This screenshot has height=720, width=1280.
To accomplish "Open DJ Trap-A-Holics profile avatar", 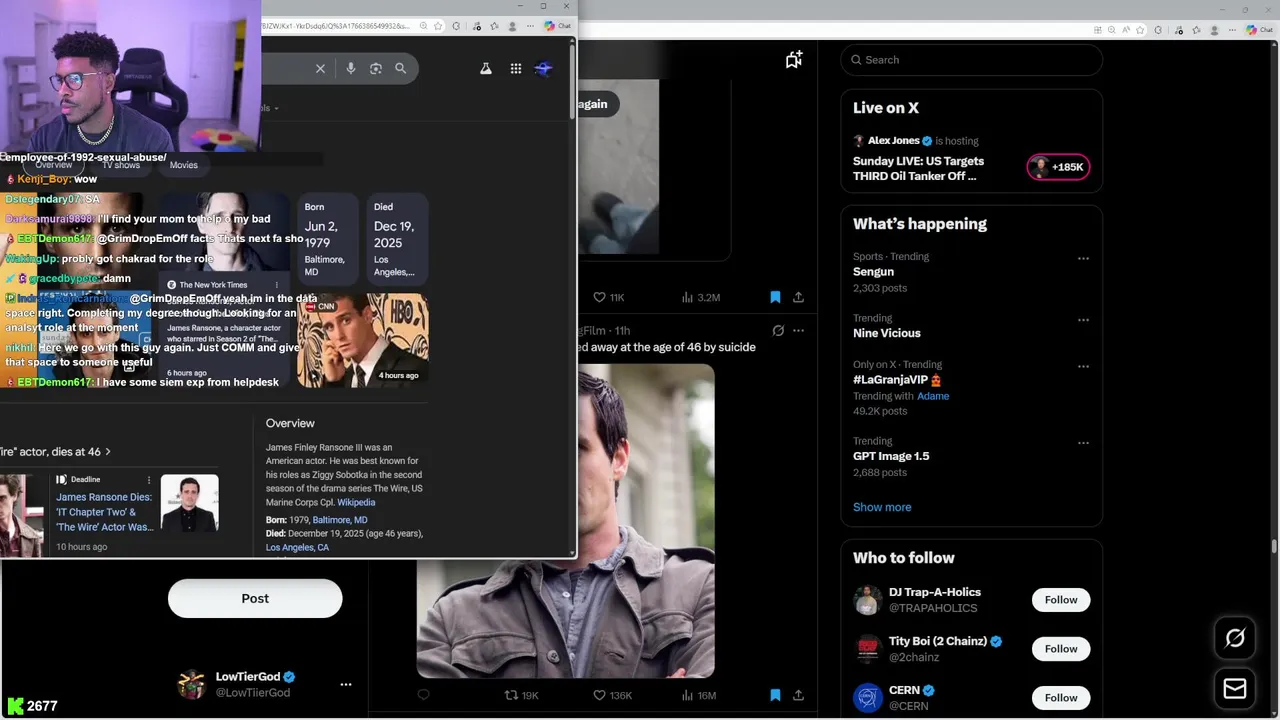I will (x=868, y=600).
